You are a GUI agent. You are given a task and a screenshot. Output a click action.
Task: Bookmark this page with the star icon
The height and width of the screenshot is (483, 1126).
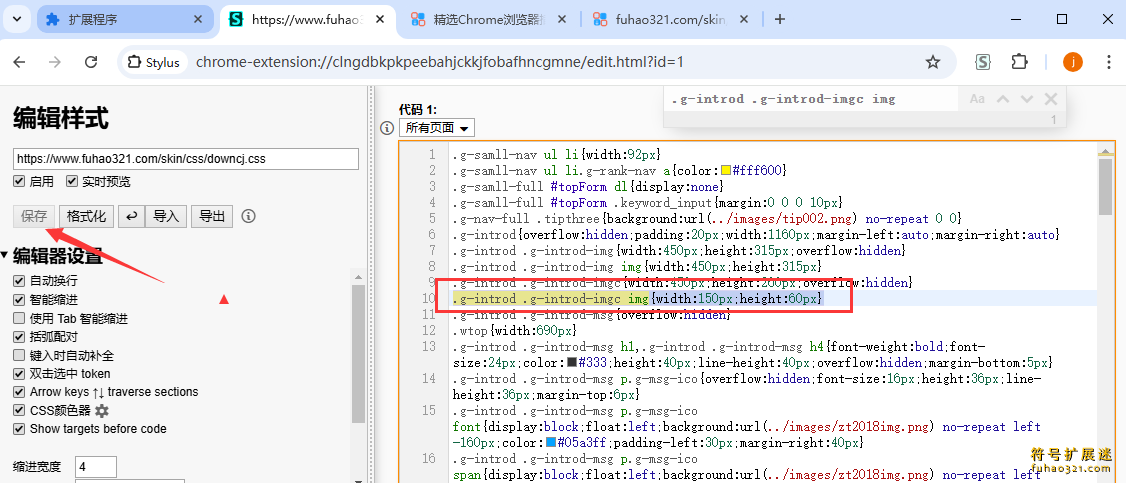point(933,62)
